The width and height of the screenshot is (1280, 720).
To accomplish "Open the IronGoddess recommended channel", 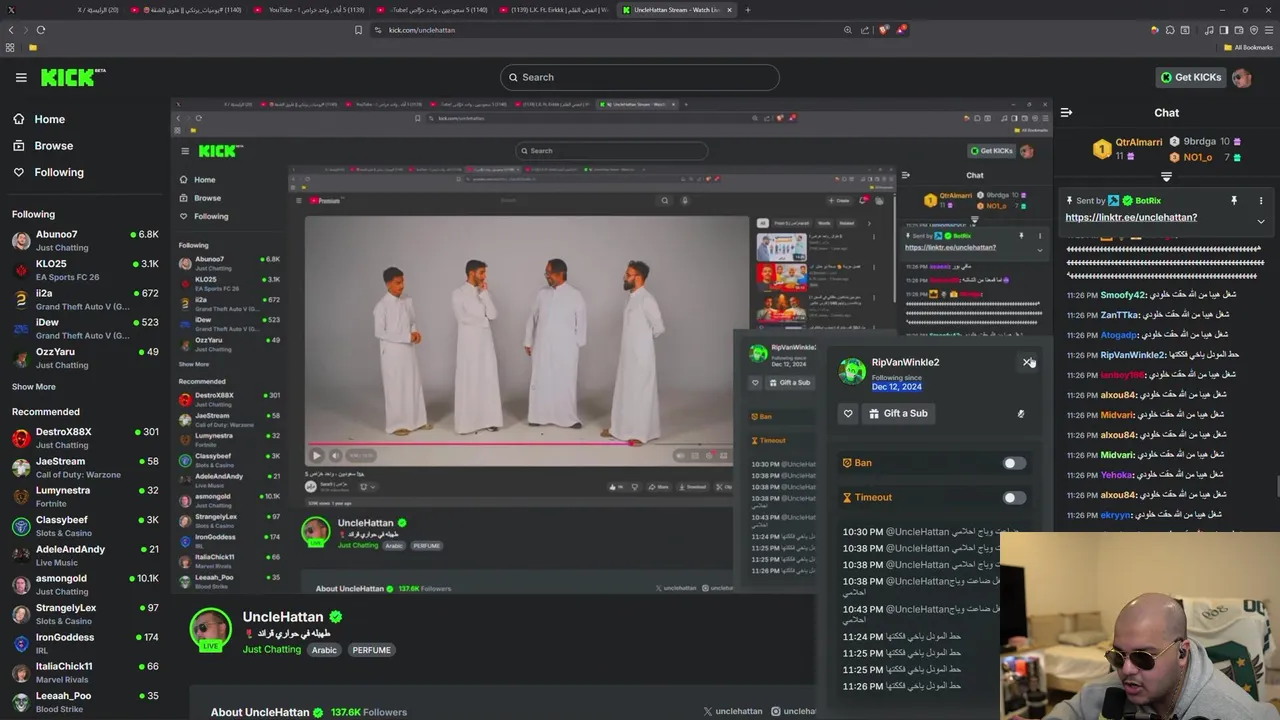I will pyautogui.click(x=85, y=643).
